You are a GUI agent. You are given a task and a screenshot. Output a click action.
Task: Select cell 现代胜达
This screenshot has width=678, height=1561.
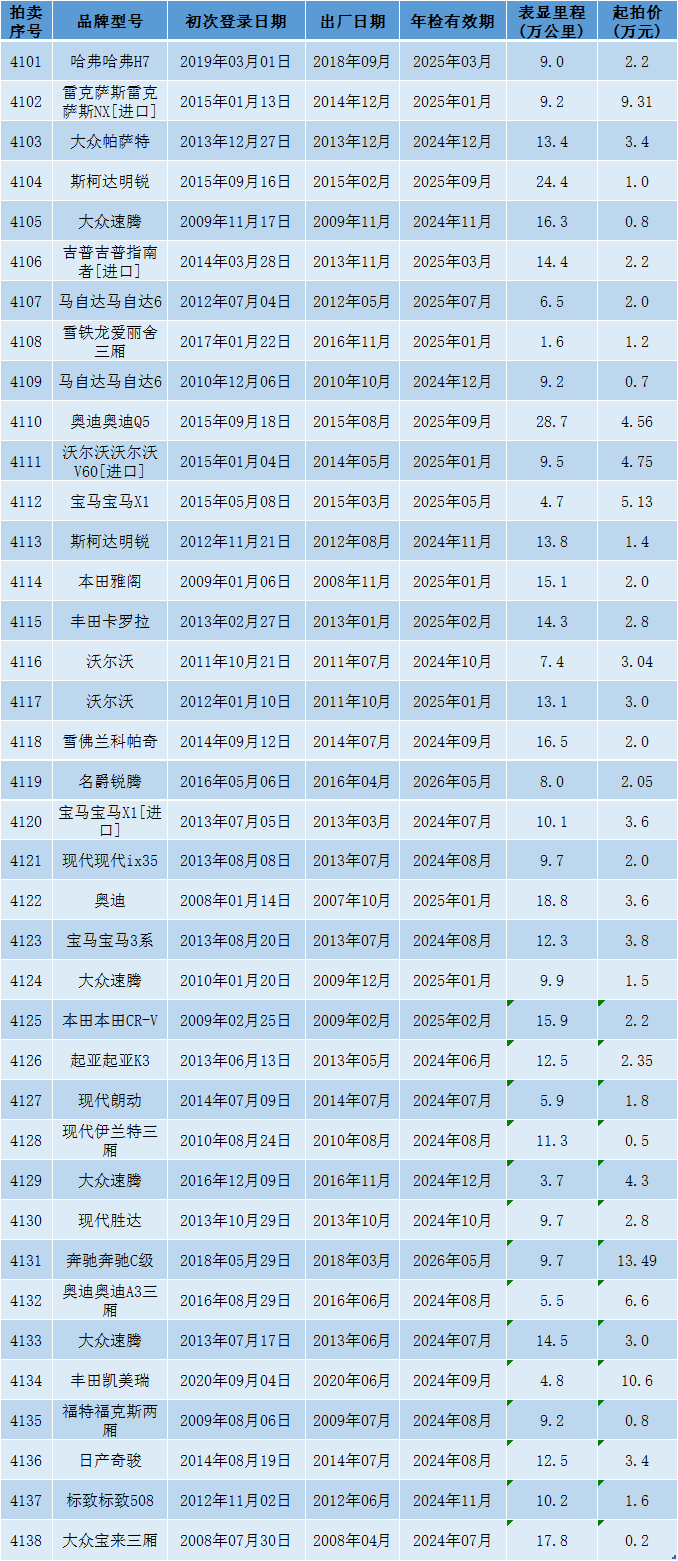click(110, 1221)
